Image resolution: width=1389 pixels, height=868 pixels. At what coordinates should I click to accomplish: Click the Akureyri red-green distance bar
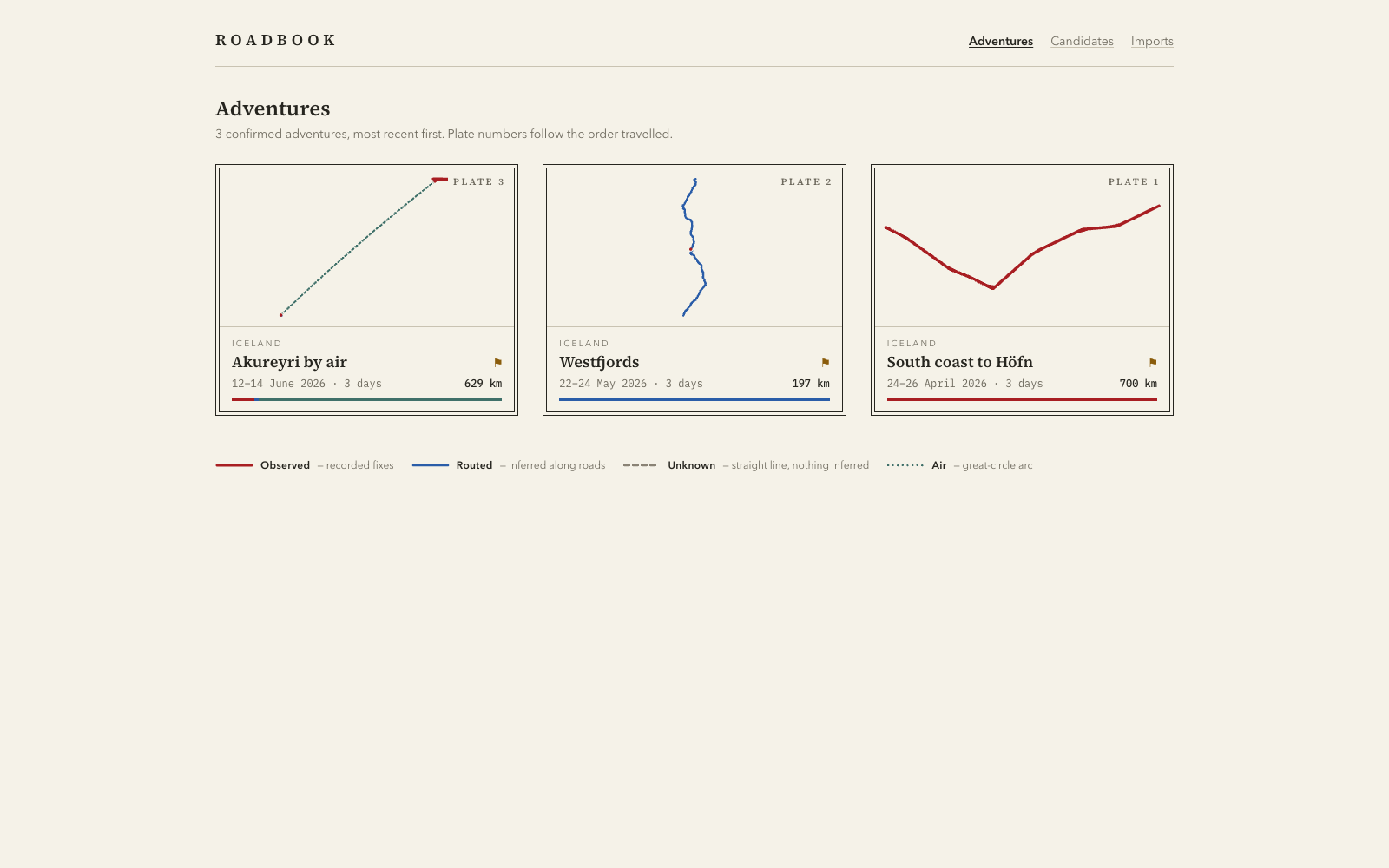[366, 399]
